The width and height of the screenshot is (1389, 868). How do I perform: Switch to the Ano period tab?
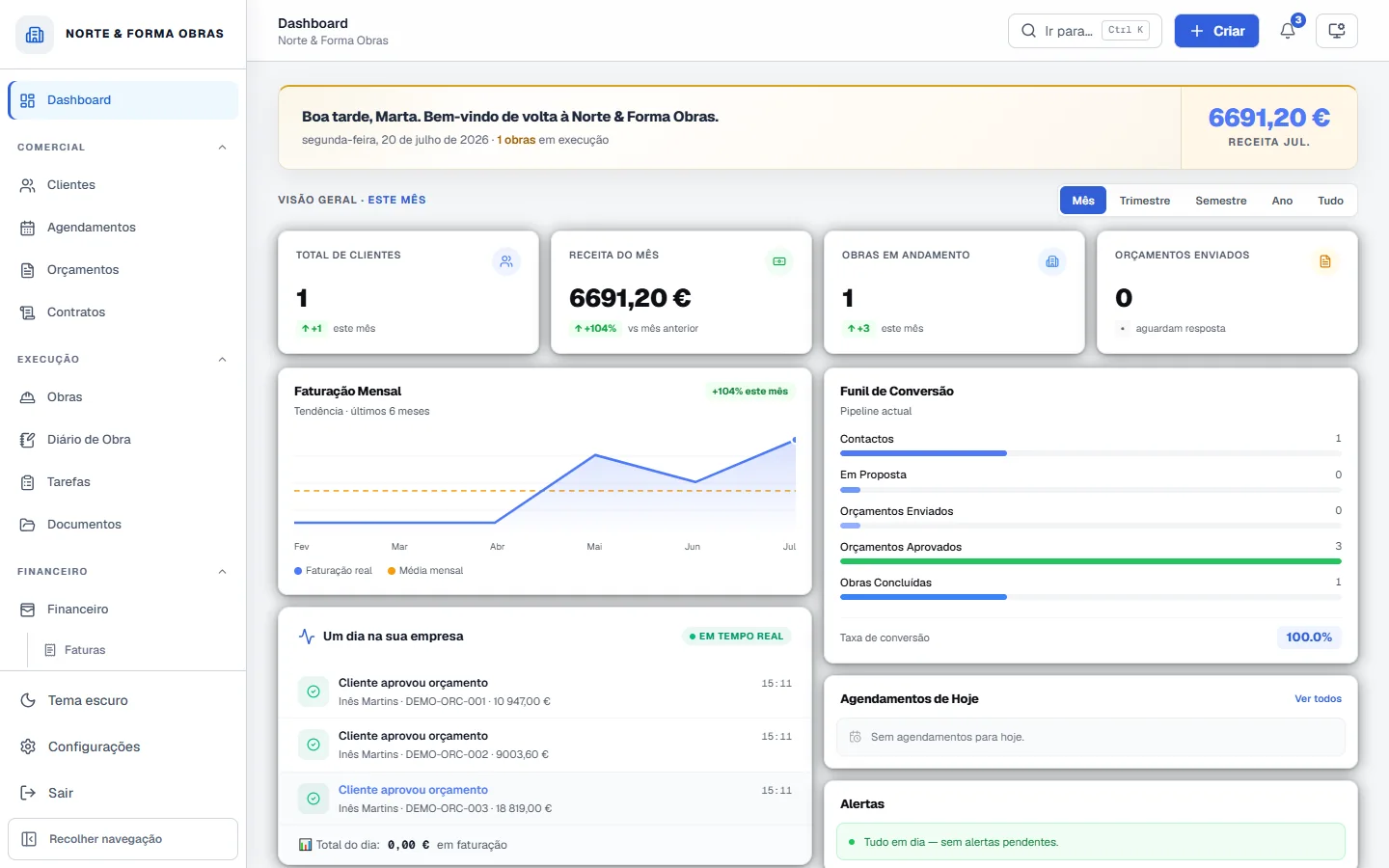click(1282, 201)
